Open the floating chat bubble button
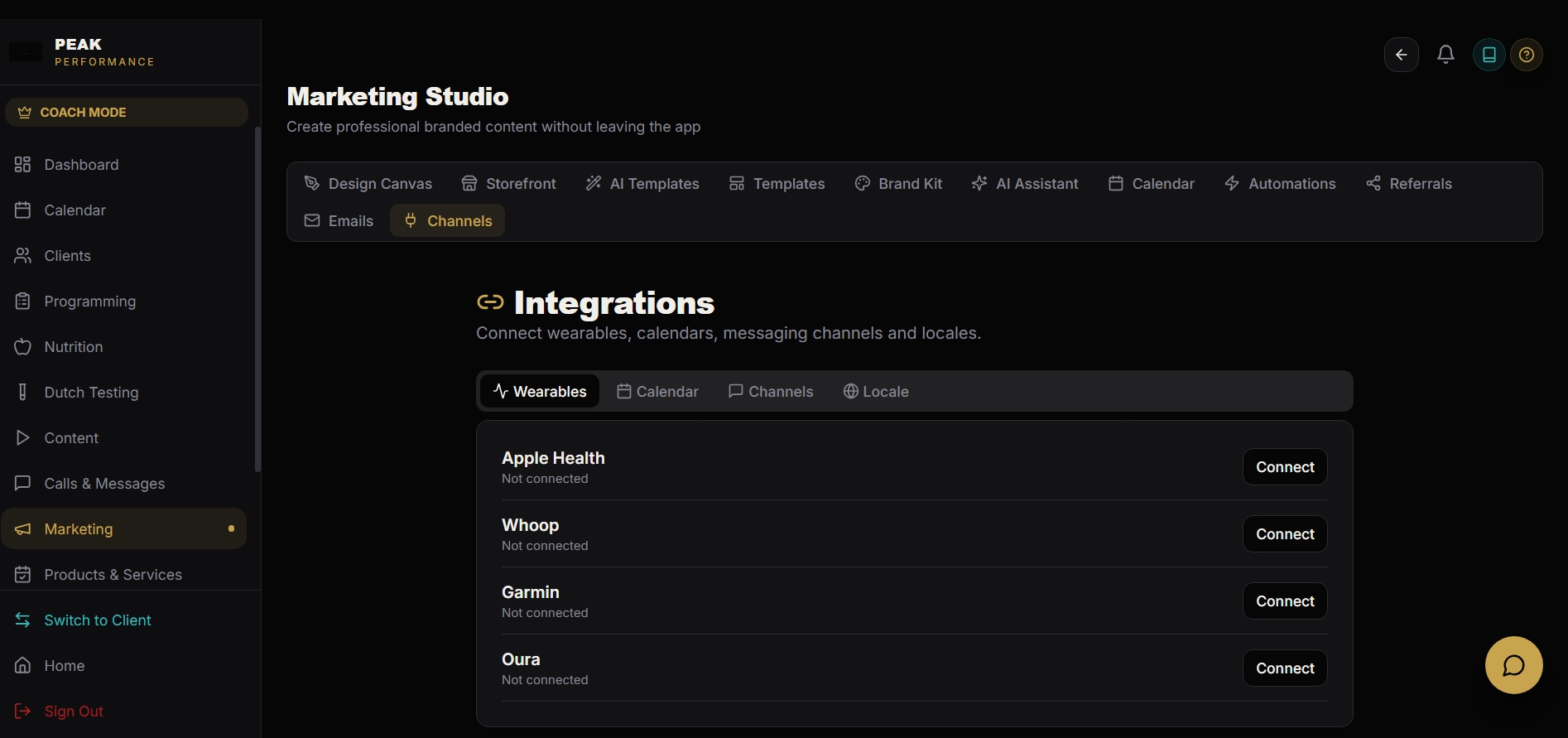 click(x=1513, y=664)
